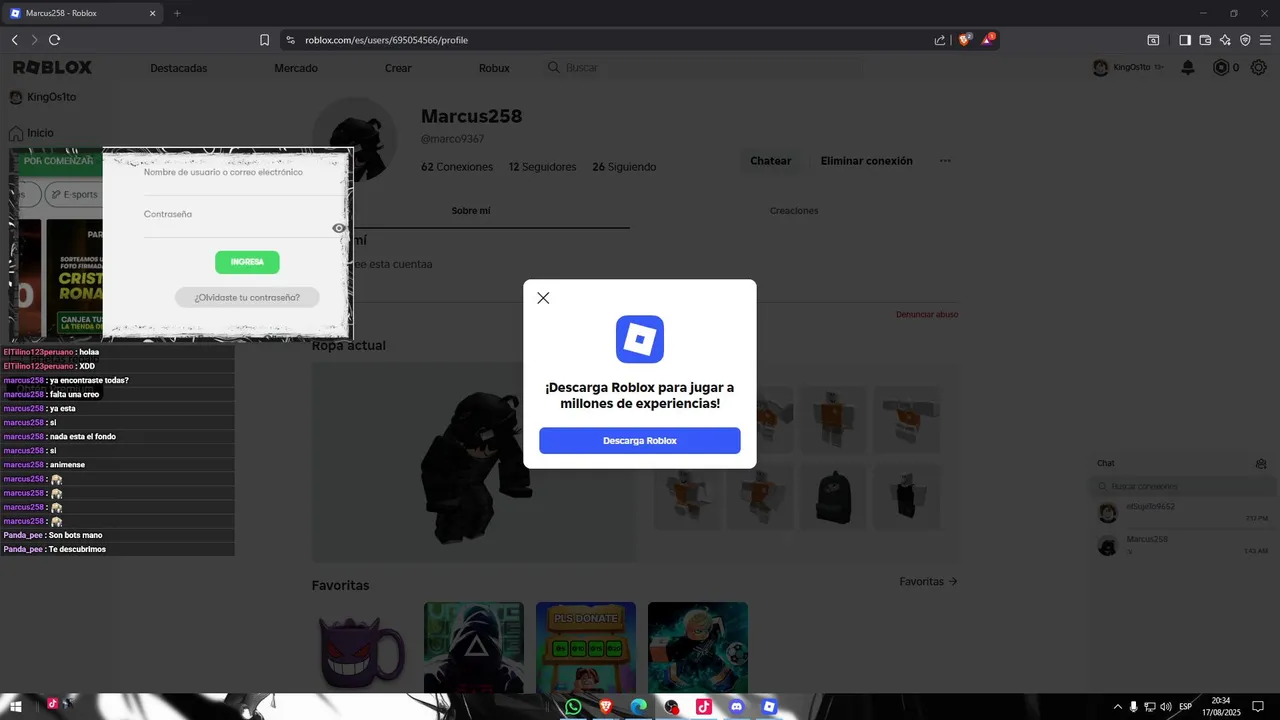This screenshot has width=1280, height=720.
Task: Open the browser hamburger menu
Action: [1265, 40]
